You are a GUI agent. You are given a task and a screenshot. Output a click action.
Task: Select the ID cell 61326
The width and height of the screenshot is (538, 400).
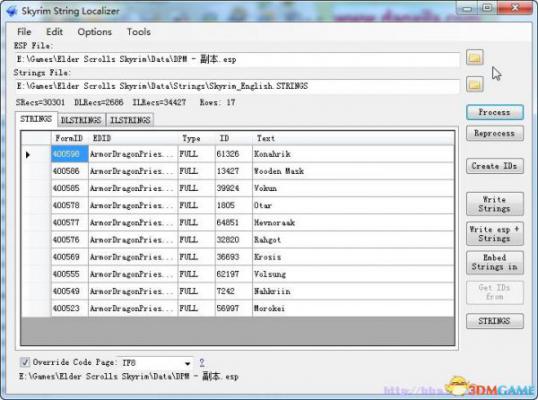tap(234, 154)
